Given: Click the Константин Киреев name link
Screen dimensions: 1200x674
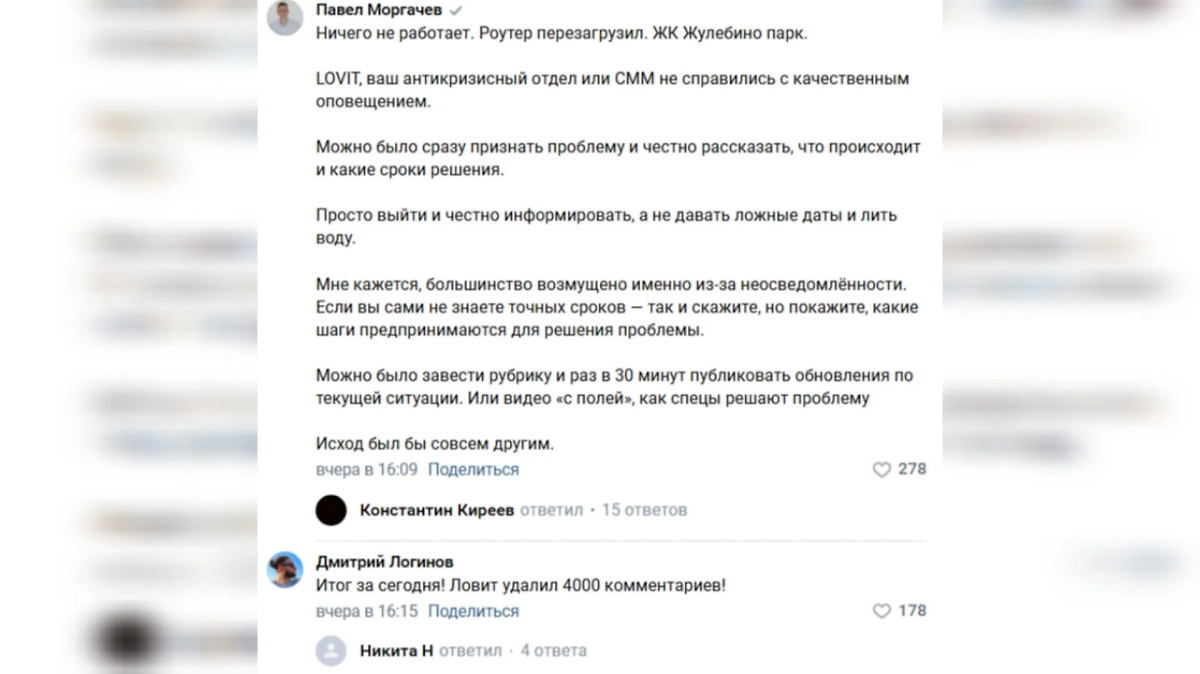Looking at the screenshot, I should pyautogui.click(x=437, y=510).
